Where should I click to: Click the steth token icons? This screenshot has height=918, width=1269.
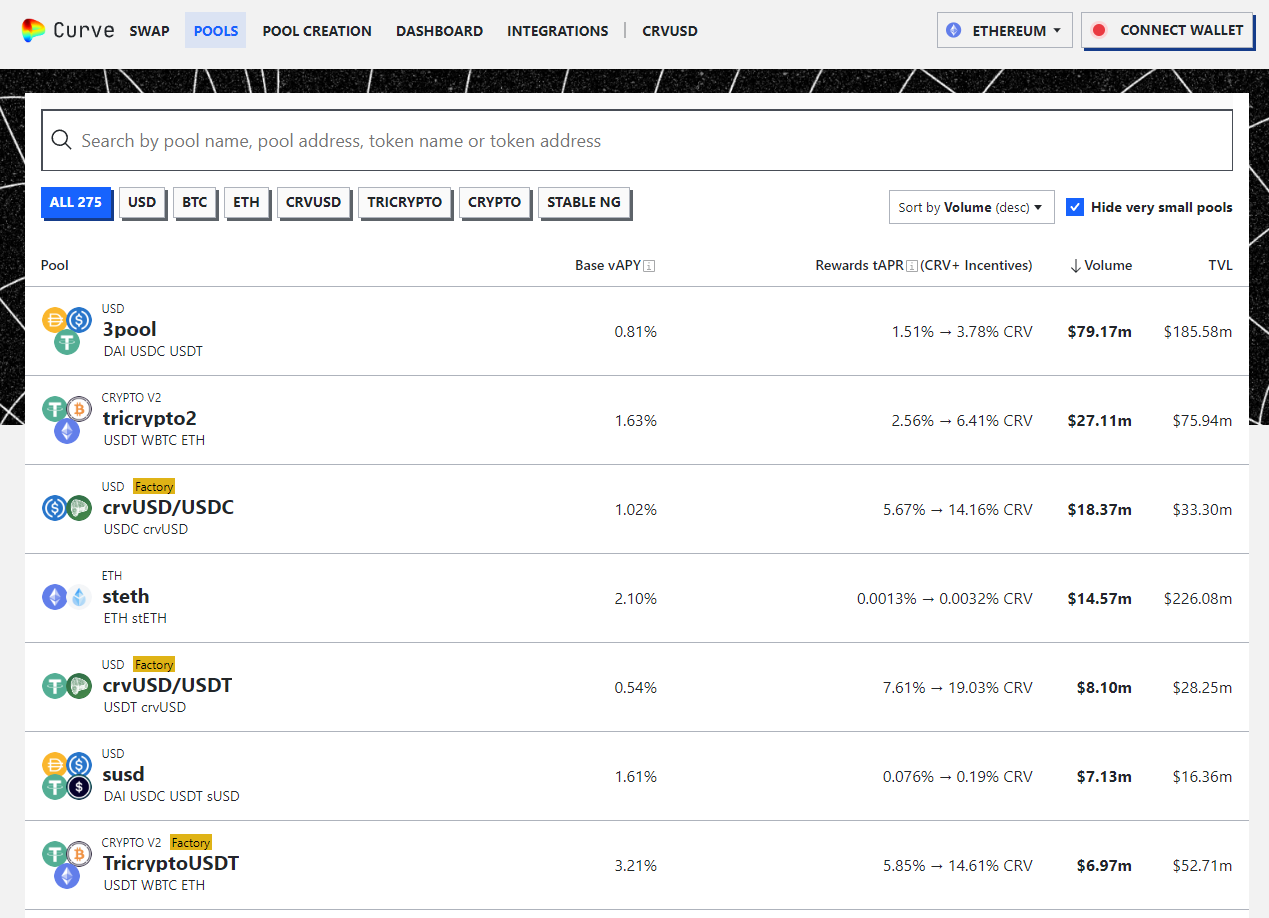(67, 597)
